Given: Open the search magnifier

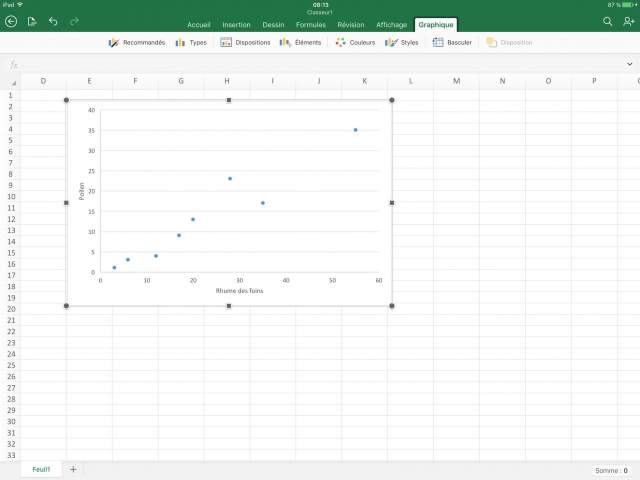Looking at the screenshot, I should tap(608, 21).
